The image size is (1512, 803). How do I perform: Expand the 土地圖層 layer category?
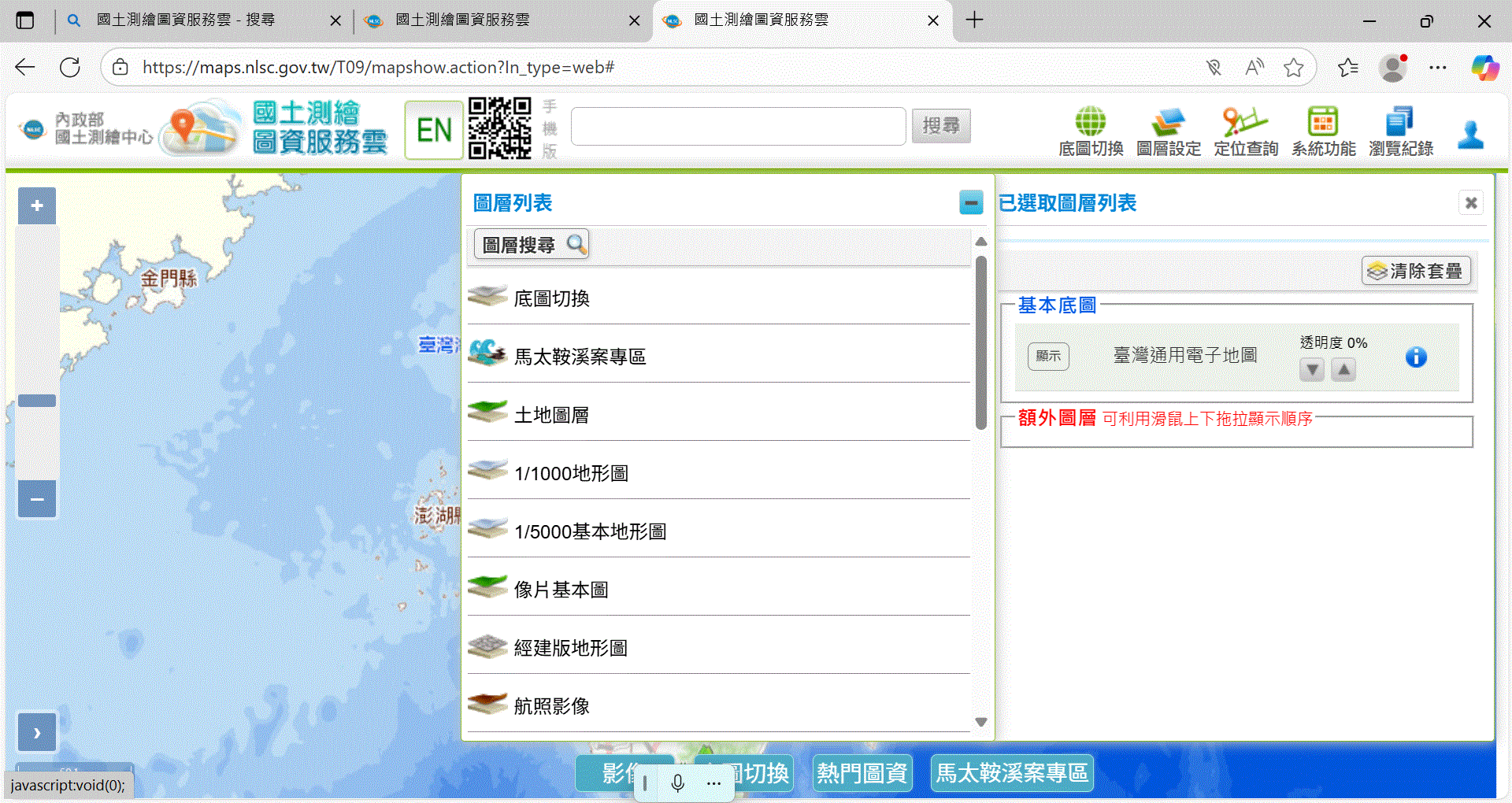[551, 414]
